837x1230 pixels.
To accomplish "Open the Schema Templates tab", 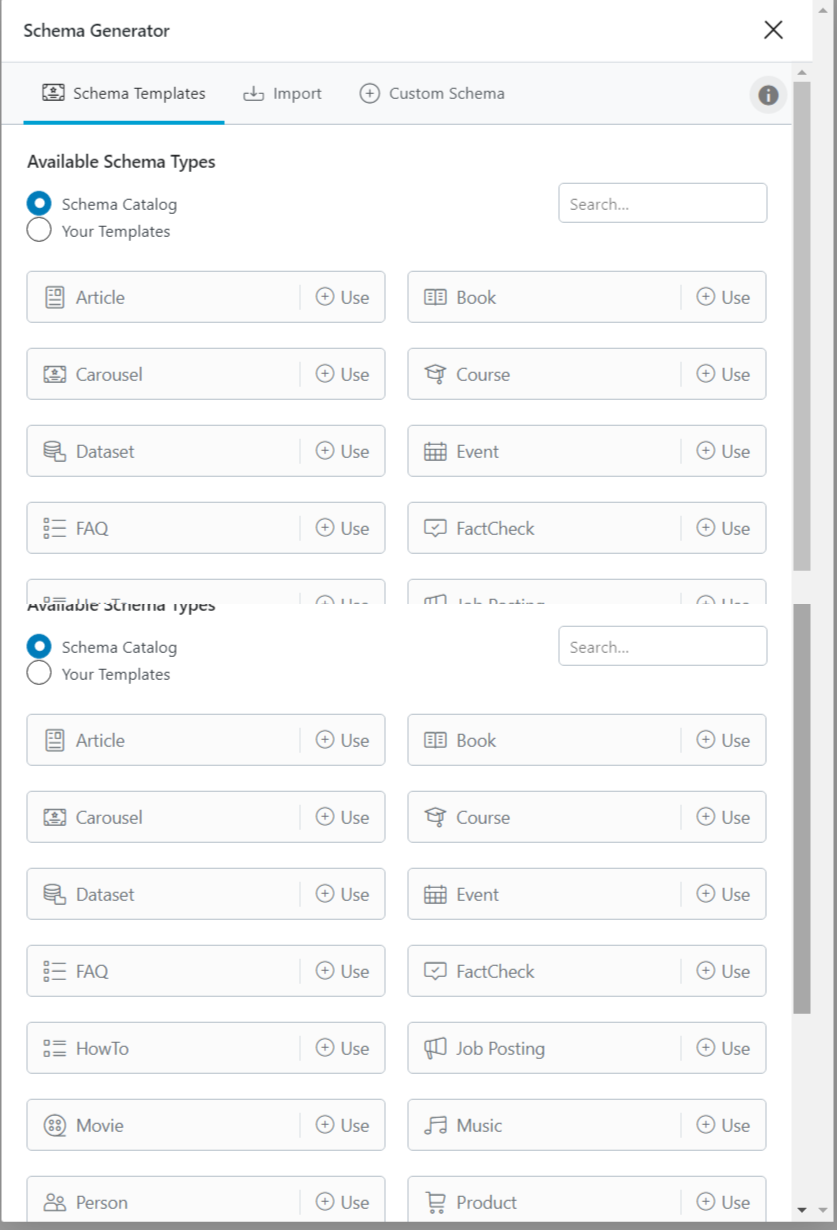I will [x=124, y=94].
